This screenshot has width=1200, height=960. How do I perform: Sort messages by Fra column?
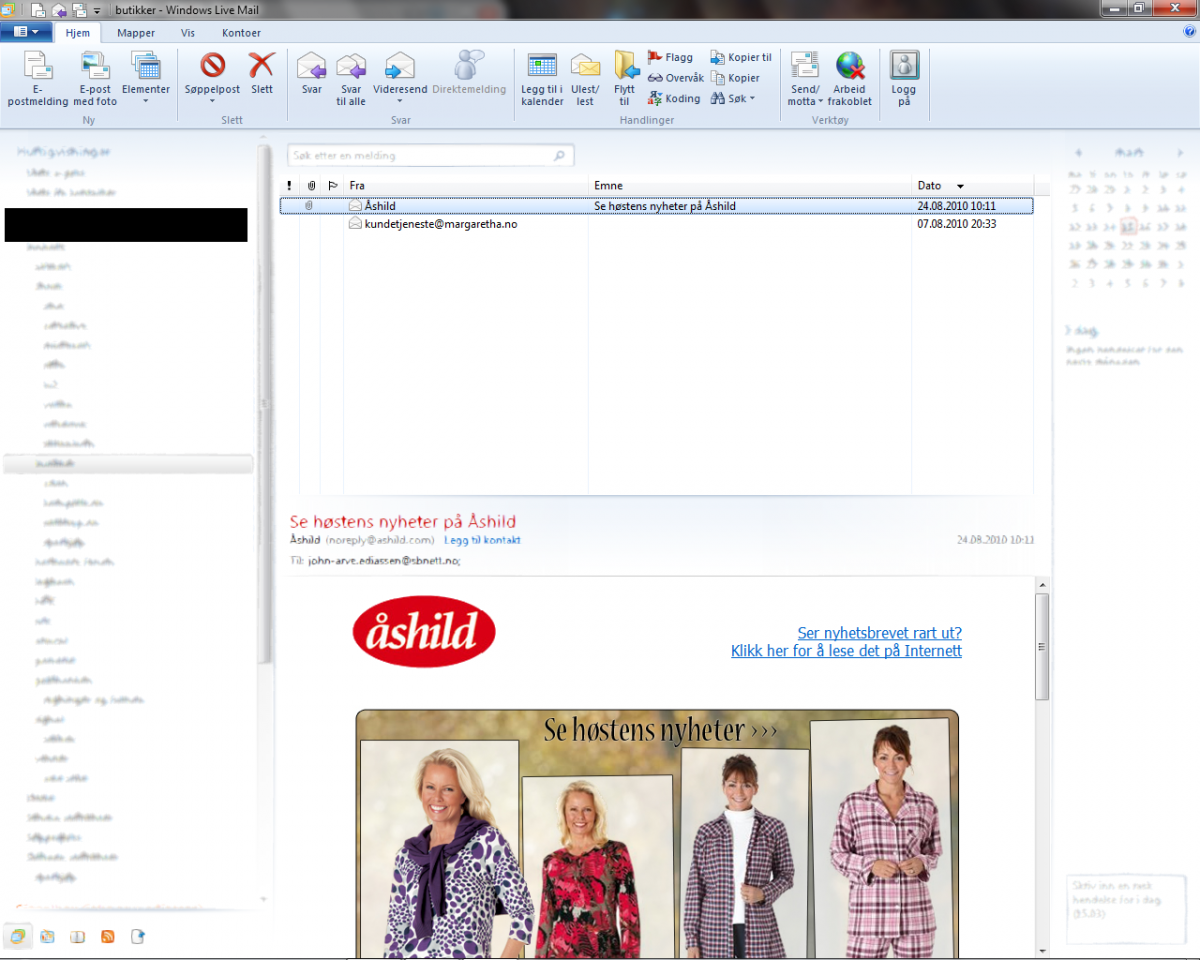(468, 186)
